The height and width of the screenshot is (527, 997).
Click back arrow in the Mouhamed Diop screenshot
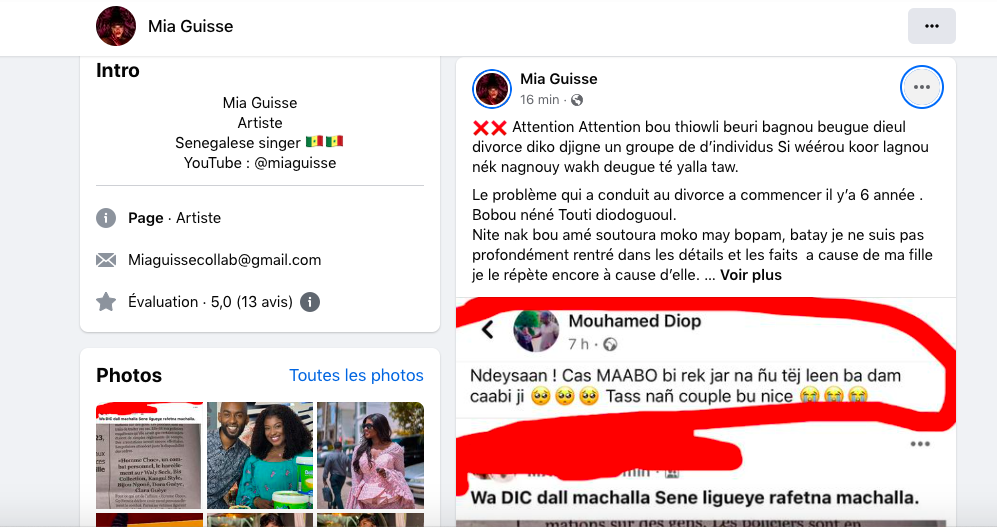point(488,330)
